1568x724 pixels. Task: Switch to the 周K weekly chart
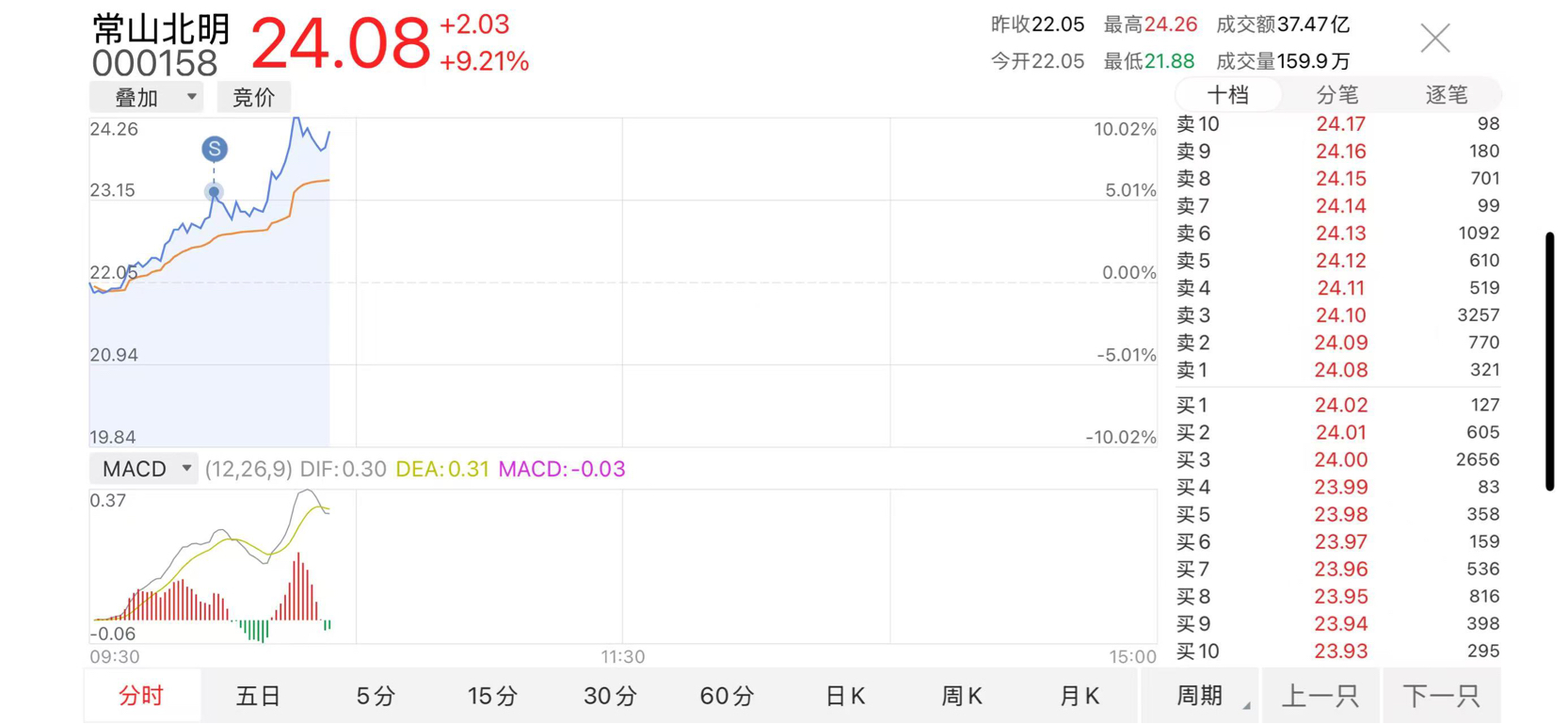click(x=962, y=696)
